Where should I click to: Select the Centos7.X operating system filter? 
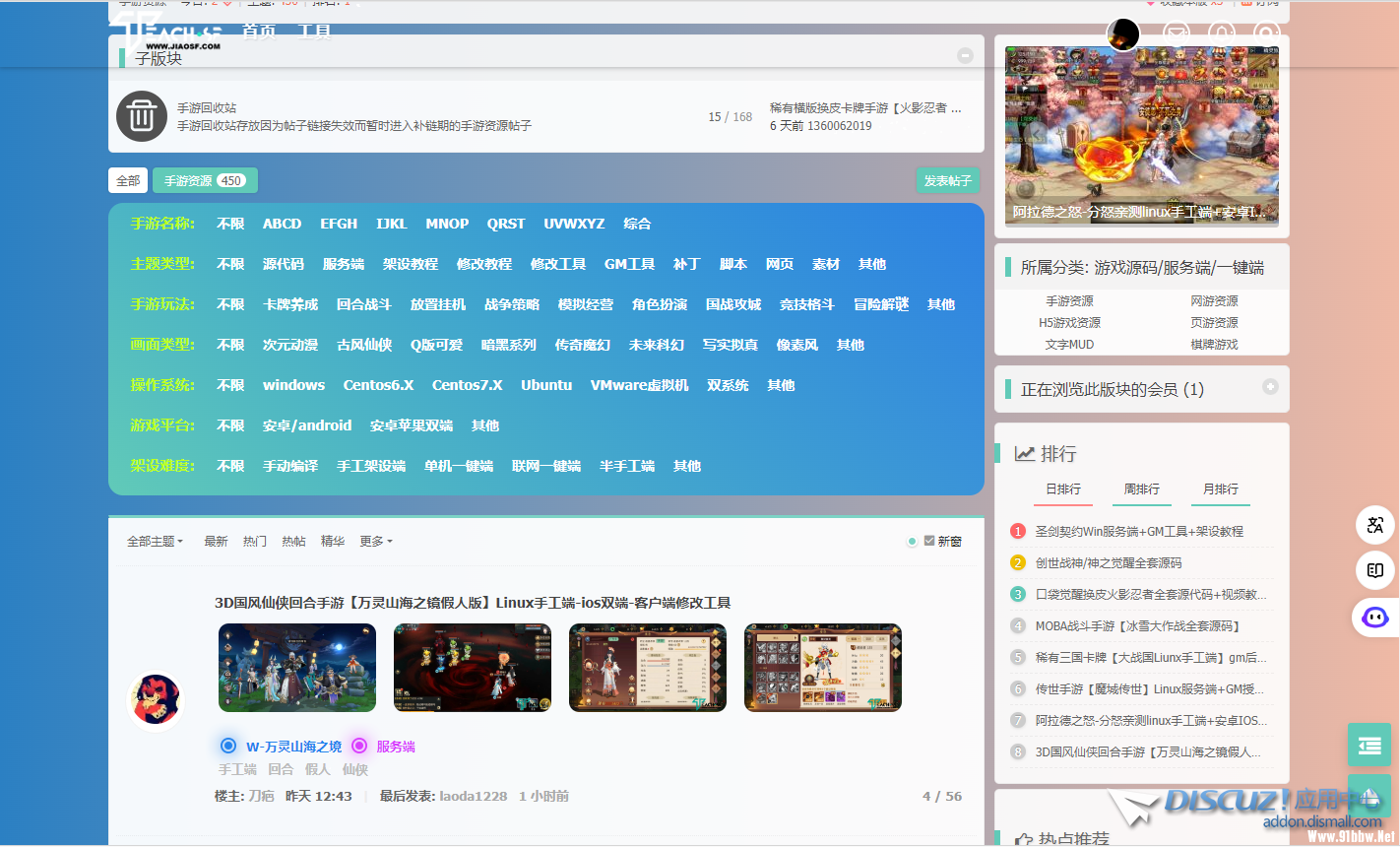[x=467, y=385]
